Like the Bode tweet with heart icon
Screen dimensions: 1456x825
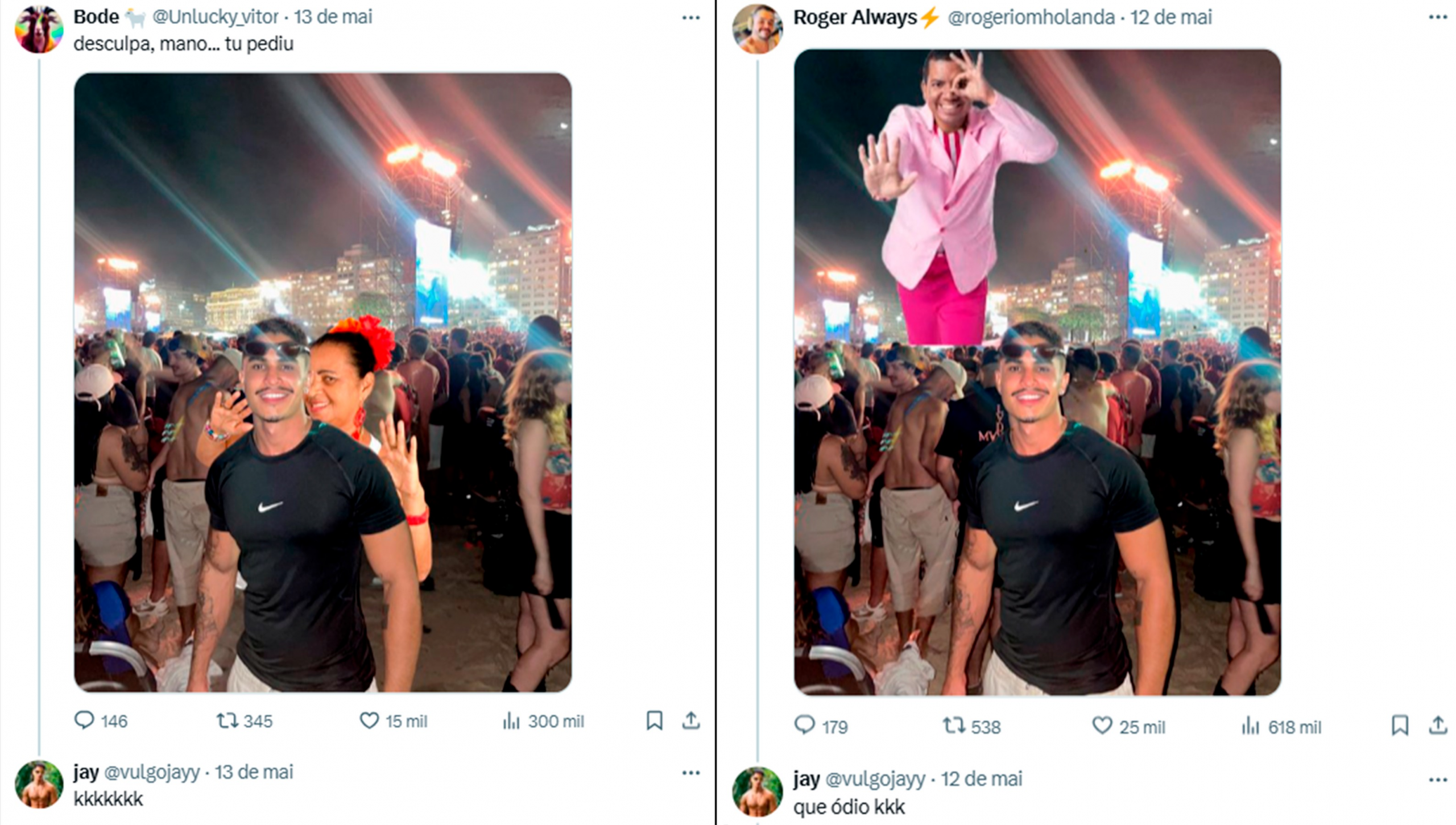[369, 721]
